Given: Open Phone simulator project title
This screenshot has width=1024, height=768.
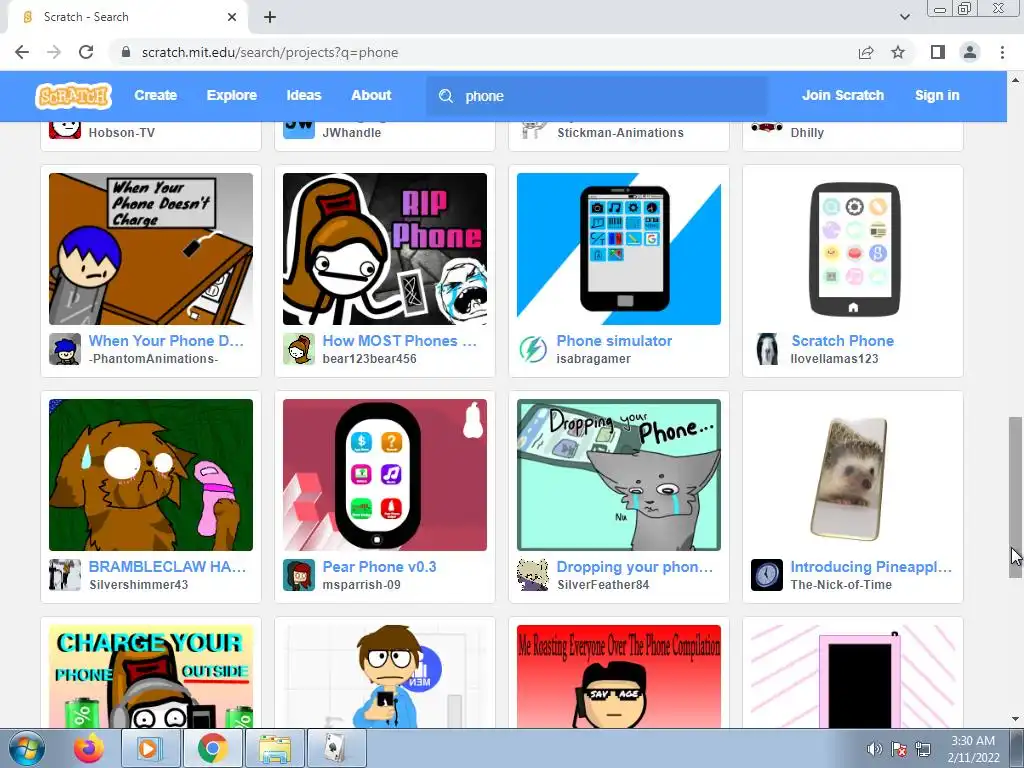Looking at the screenshot, I should point(614,341).
